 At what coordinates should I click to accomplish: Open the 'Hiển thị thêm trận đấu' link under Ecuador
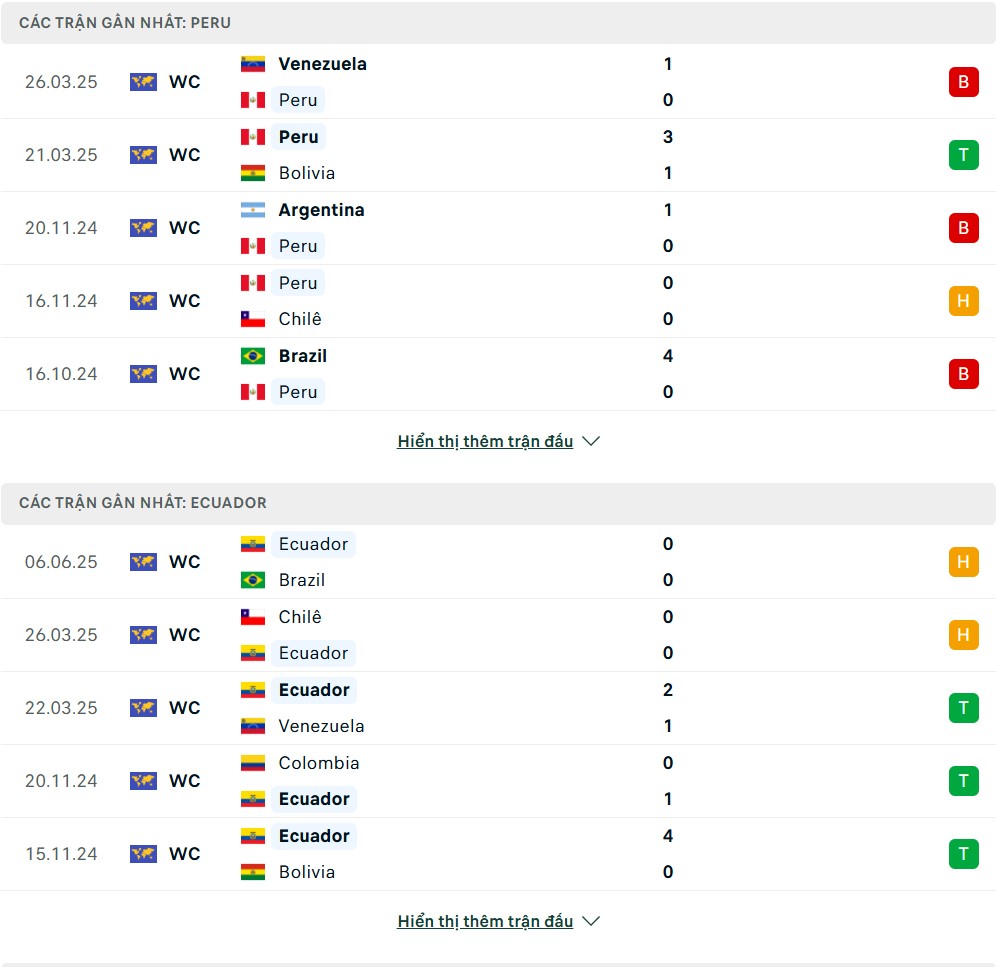485,921
